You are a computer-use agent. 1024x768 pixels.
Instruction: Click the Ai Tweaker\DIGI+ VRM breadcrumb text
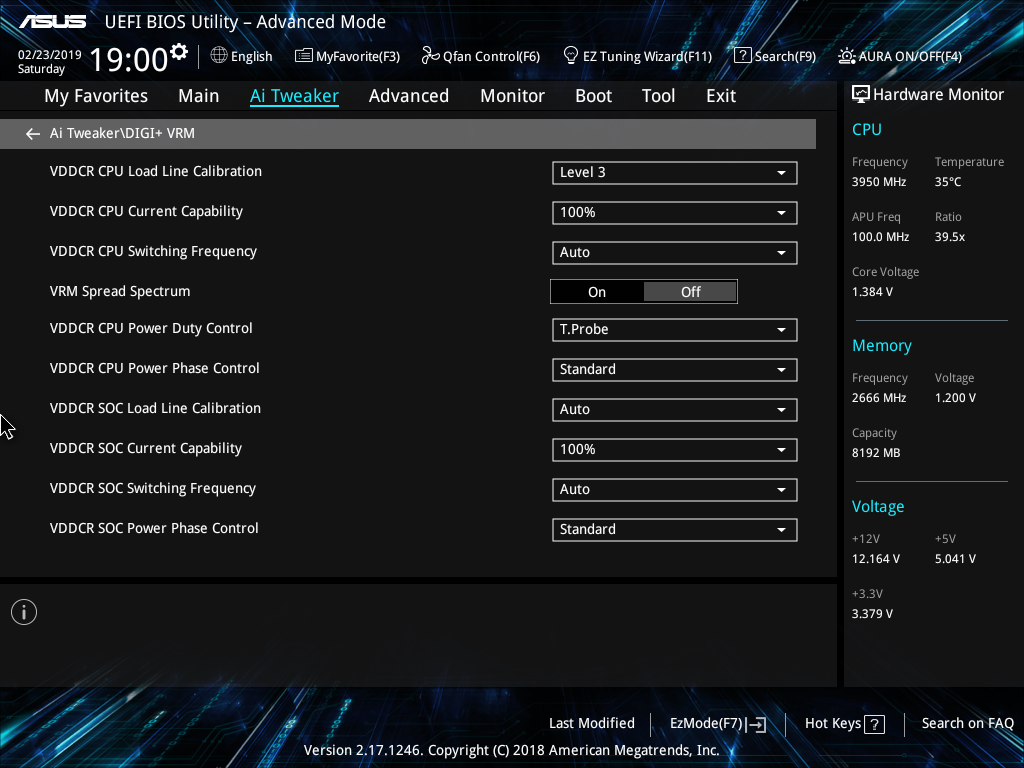click(122, 134)
